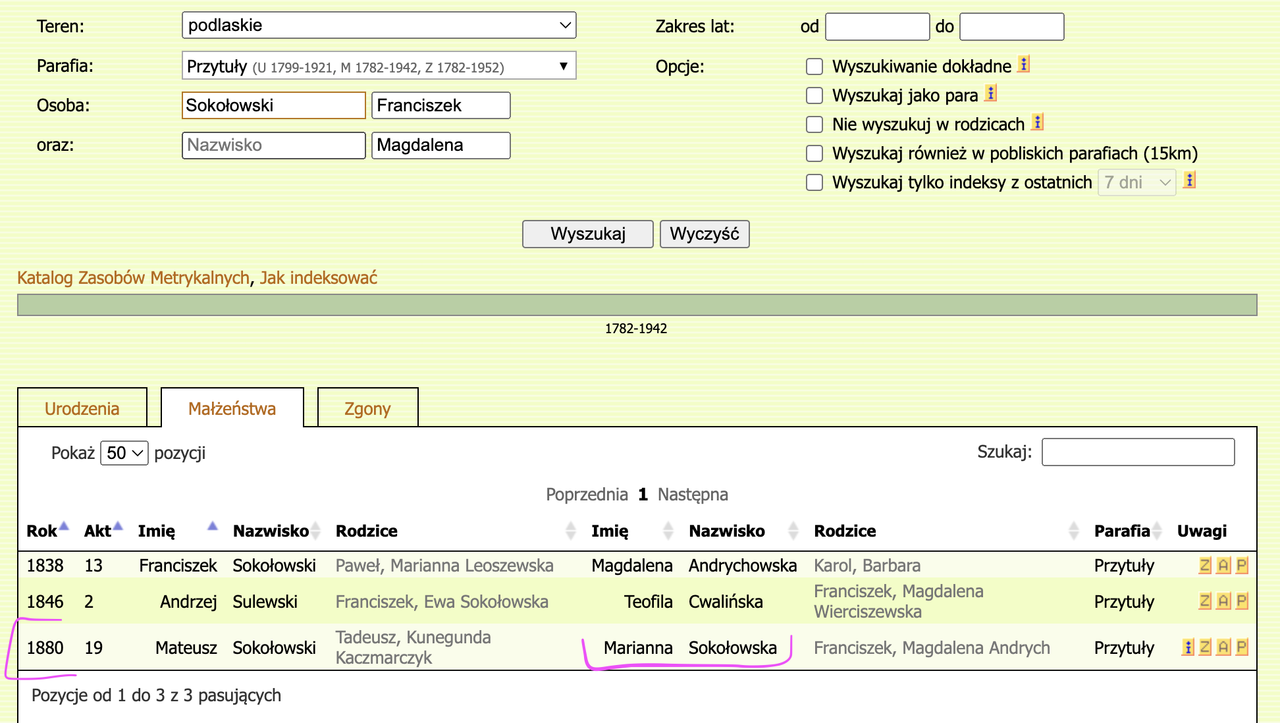Go to Następna results page
The width and height of the screenshot is (1280, 723).
(693, 494)
